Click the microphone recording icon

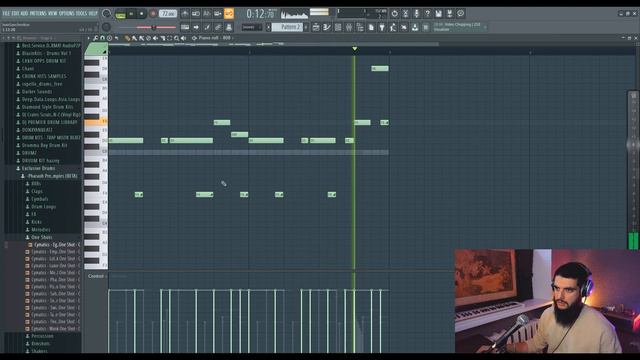(416, 13)
